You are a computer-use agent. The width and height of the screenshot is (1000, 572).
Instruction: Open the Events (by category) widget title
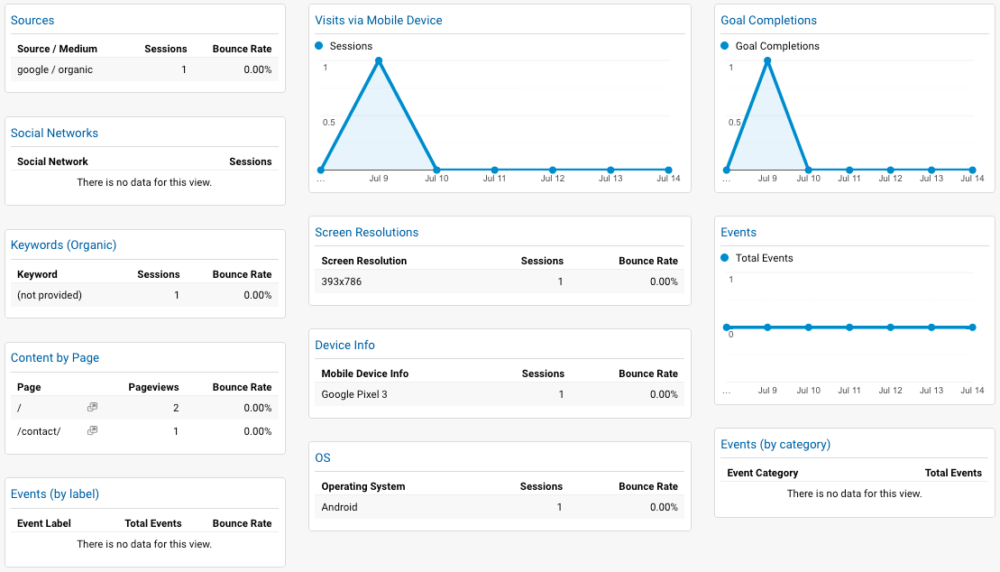tap(775, 444)
